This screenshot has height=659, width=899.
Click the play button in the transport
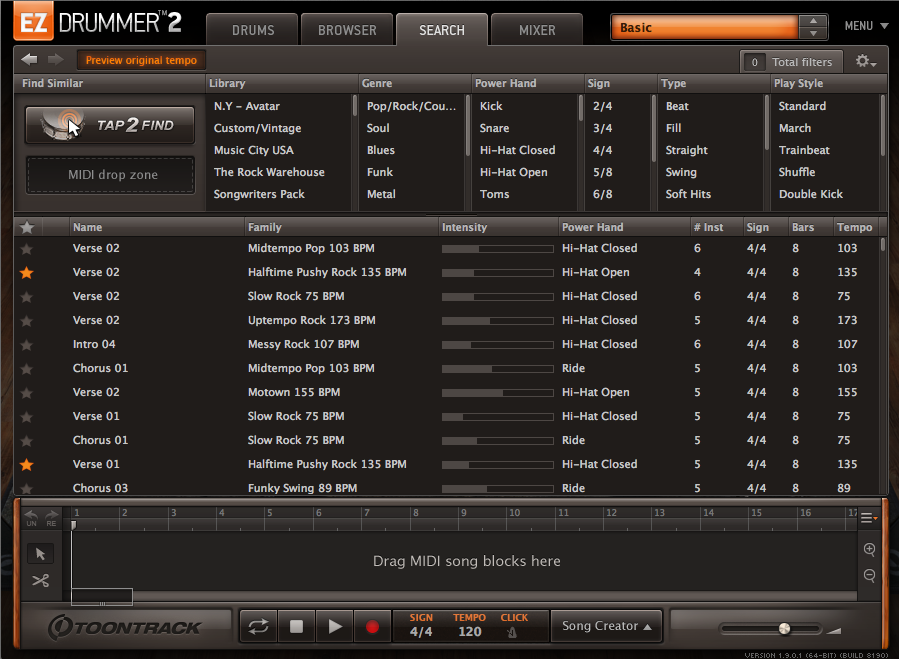334,625
